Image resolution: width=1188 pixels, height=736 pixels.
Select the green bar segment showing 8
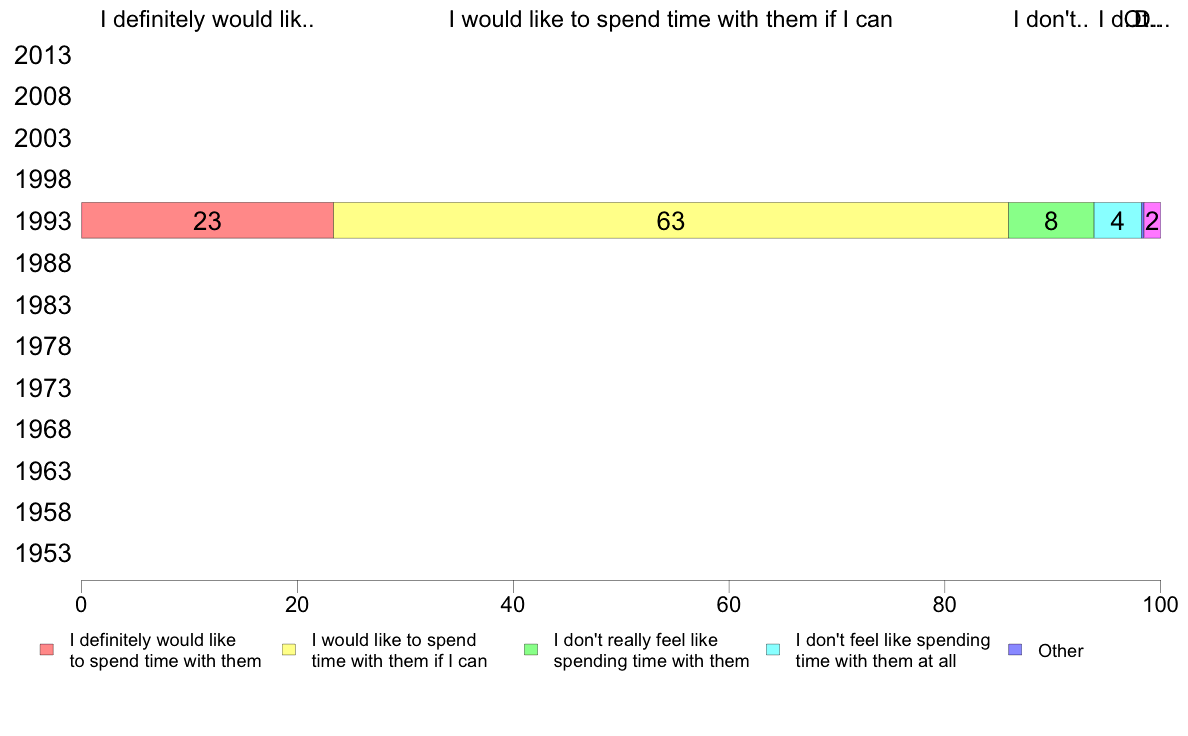pyautogui.click(x=1051, y=221)
